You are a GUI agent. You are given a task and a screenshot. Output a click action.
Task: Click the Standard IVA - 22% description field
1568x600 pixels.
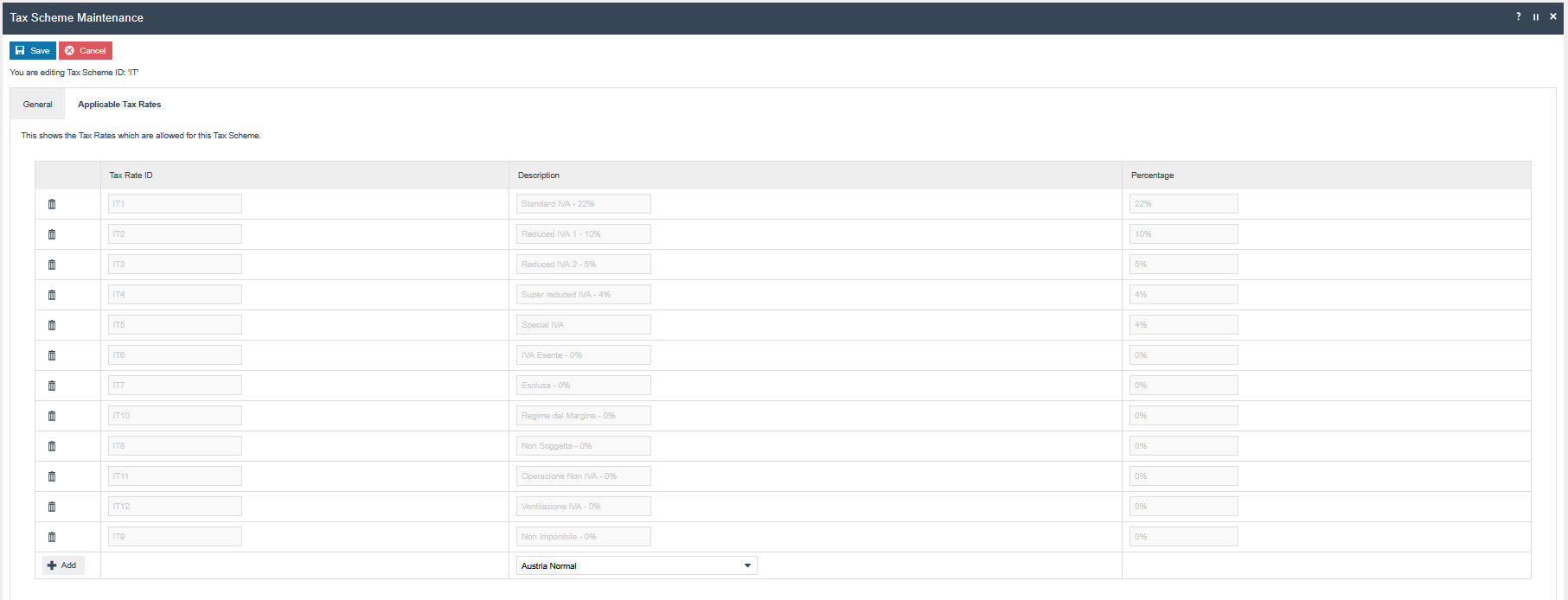pos(584,204)
